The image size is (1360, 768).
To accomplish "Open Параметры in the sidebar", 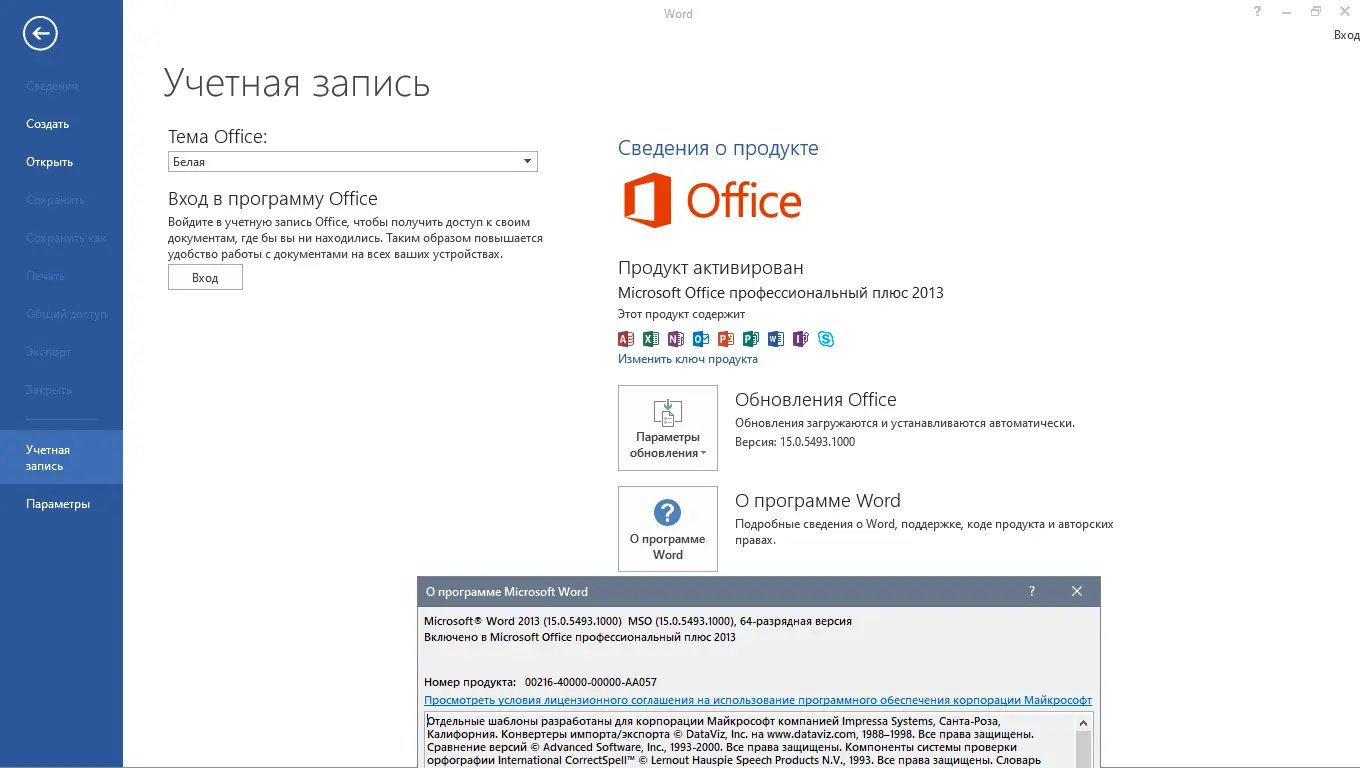I will point(58,504).
